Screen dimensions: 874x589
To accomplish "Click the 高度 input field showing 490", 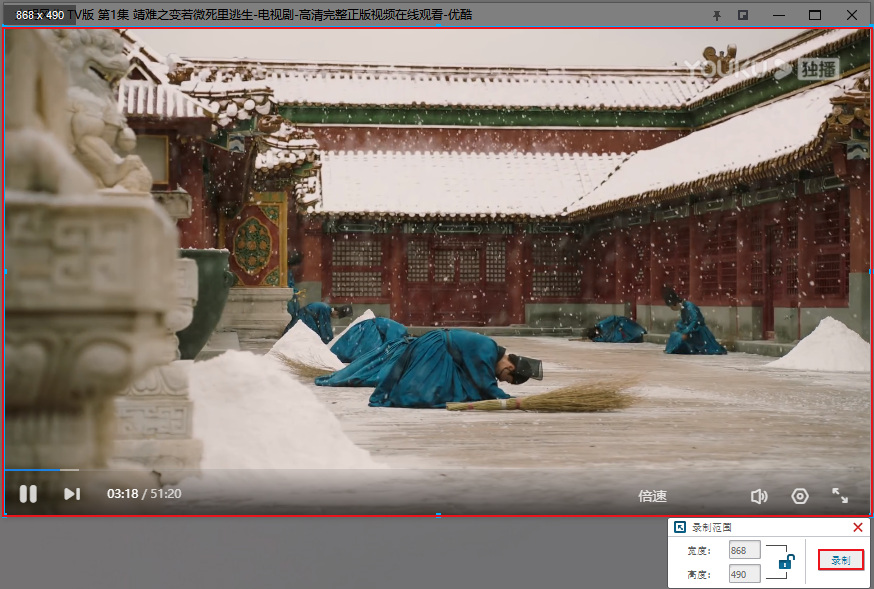I will tap(745, 574).
